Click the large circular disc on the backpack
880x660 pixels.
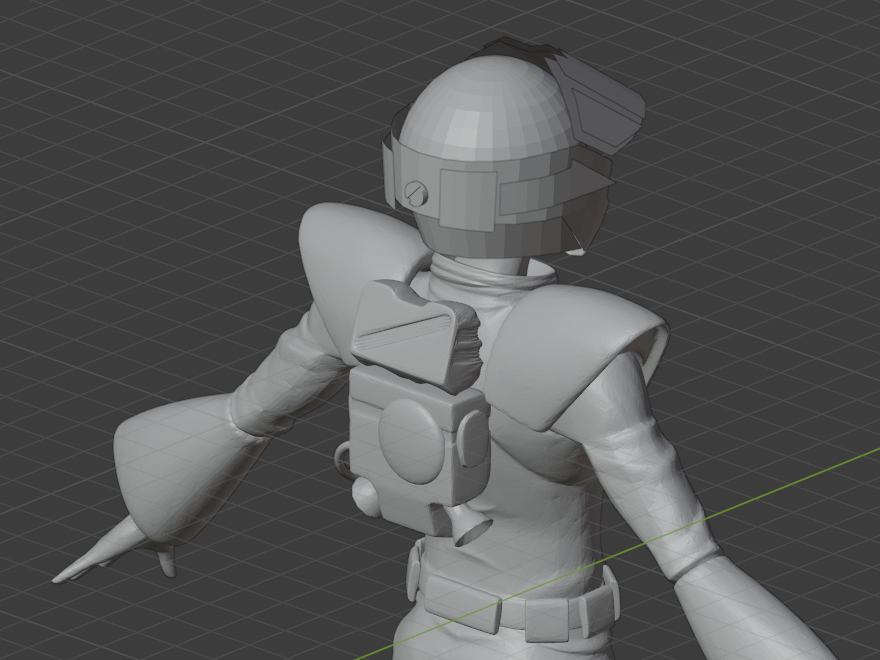(x=411, y=441)
